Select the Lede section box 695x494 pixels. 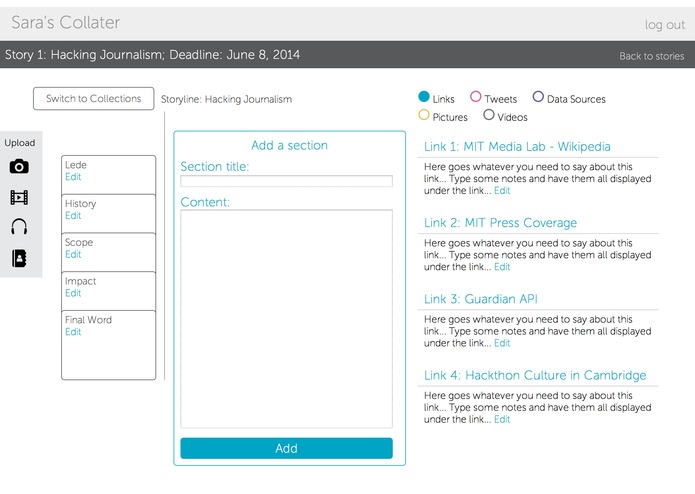[x=109, y=175]
